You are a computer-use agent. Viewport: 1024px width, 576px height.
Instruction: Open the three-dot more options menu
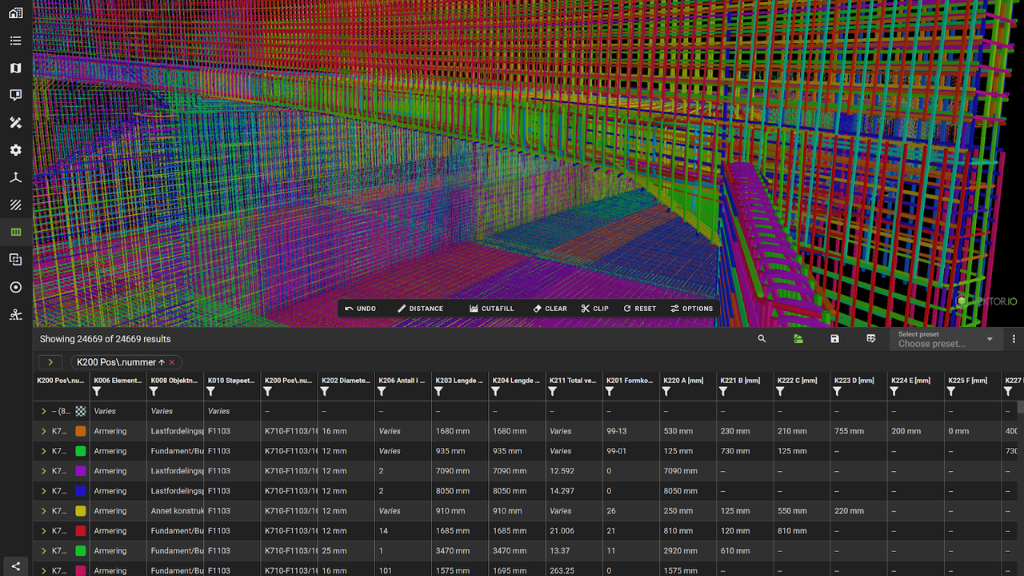pyautogui.click(x=1013, y=339)
